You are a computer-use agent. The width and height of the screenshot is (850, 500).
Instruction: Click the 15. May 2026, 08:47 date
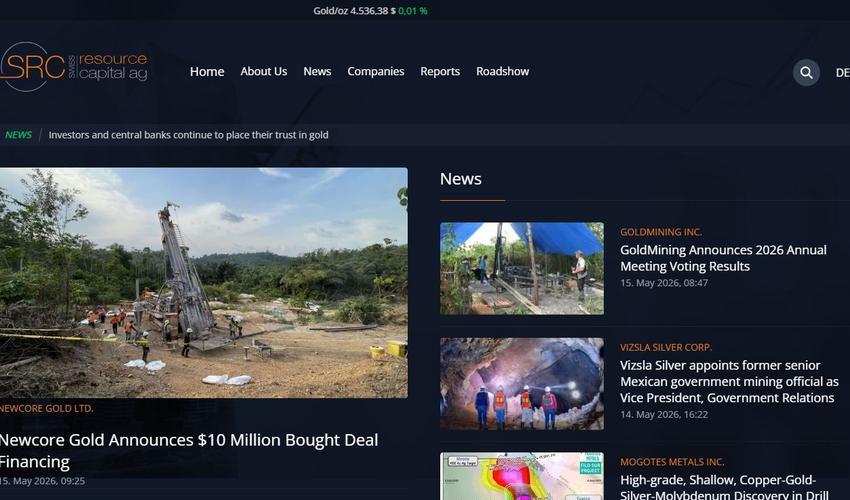coord(664,283)
